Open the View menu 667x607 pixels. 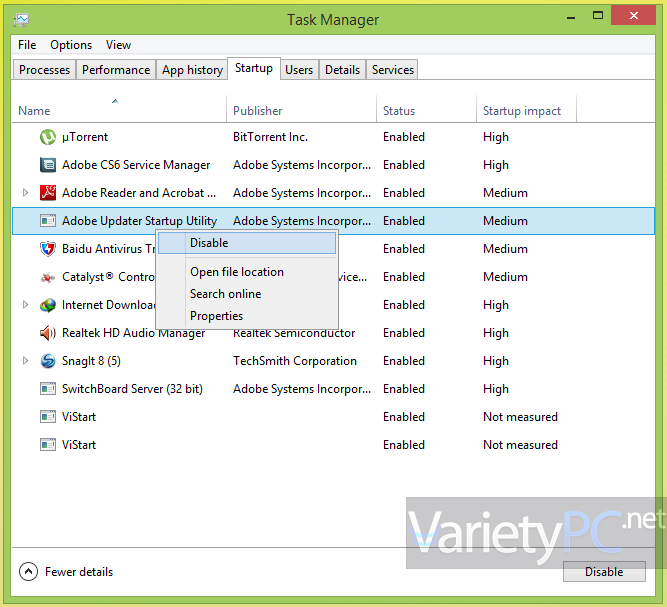point(118,45)
